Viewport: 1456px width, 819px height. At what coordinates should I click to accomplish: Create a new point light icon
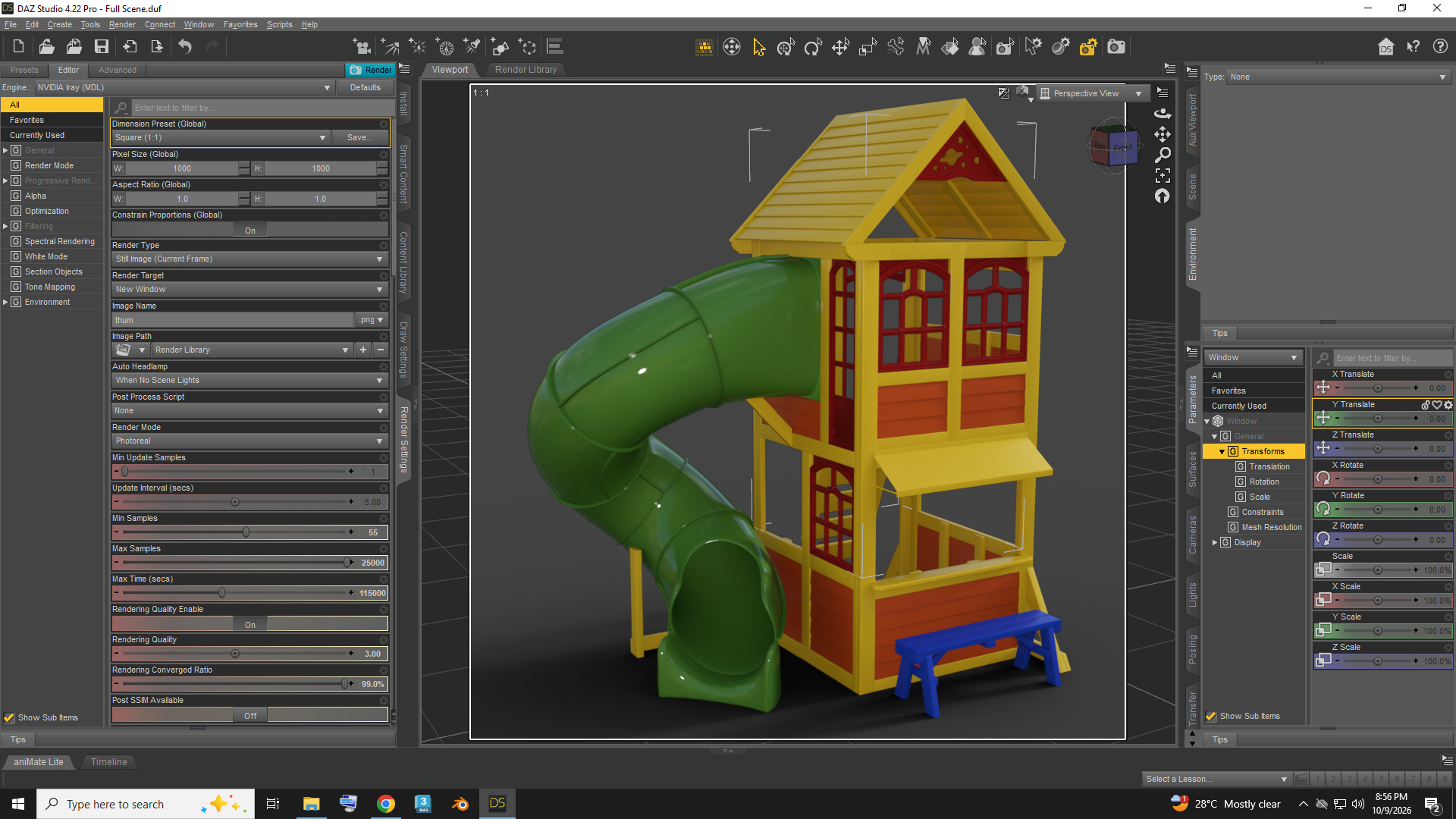(x=417, y=47)
